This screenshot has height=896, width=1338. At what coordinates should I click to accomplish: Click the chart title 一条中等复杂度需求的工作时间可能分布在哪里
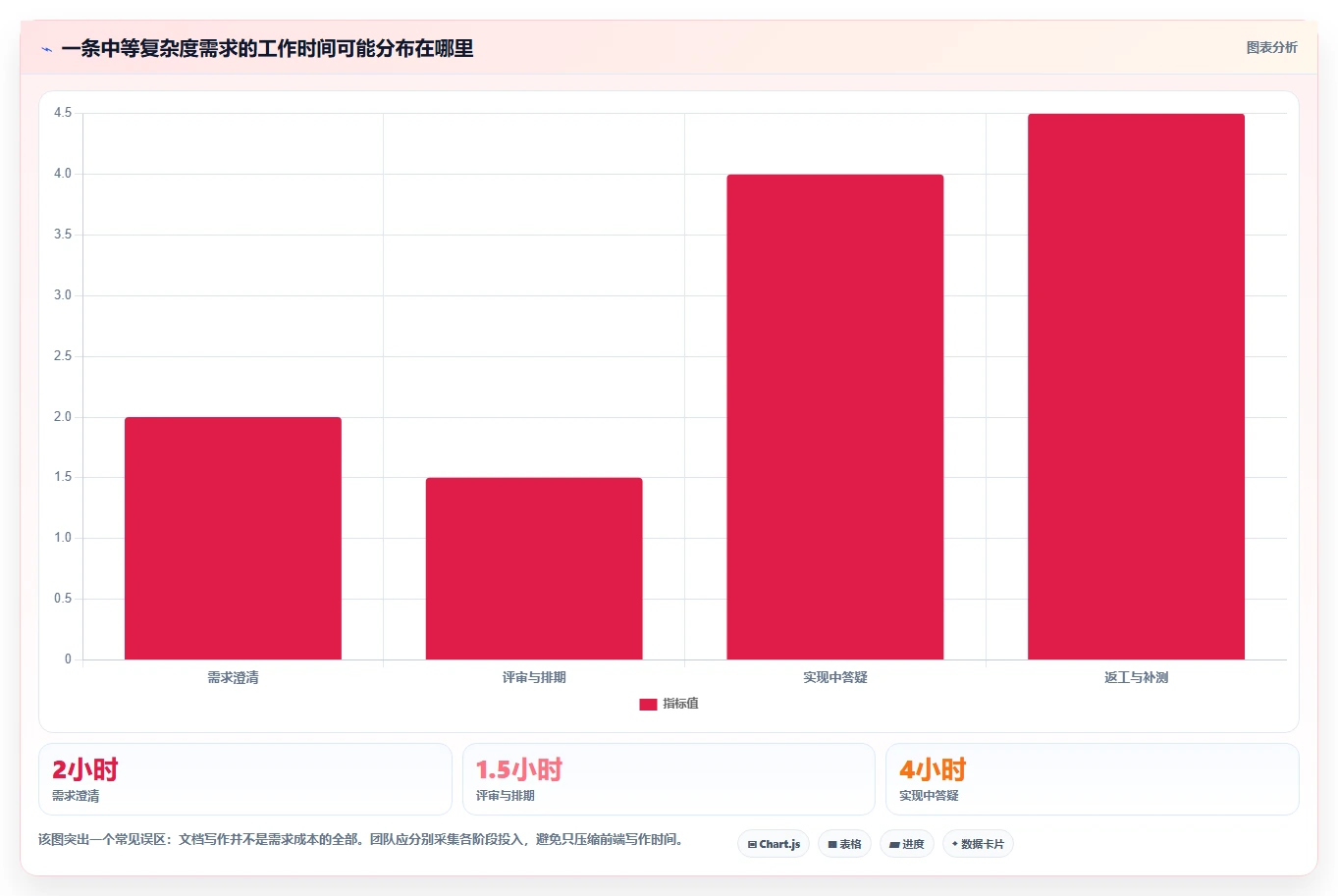pos(267,48)
